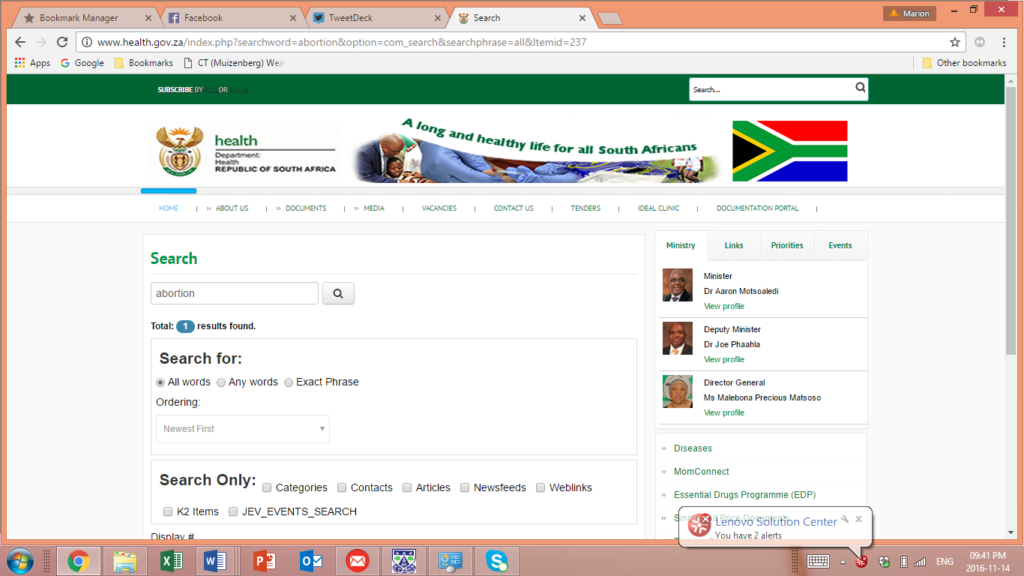The image size is (1024, 576).
Task: Open the Priorities sidebar tab
Action: pos(787,246)
